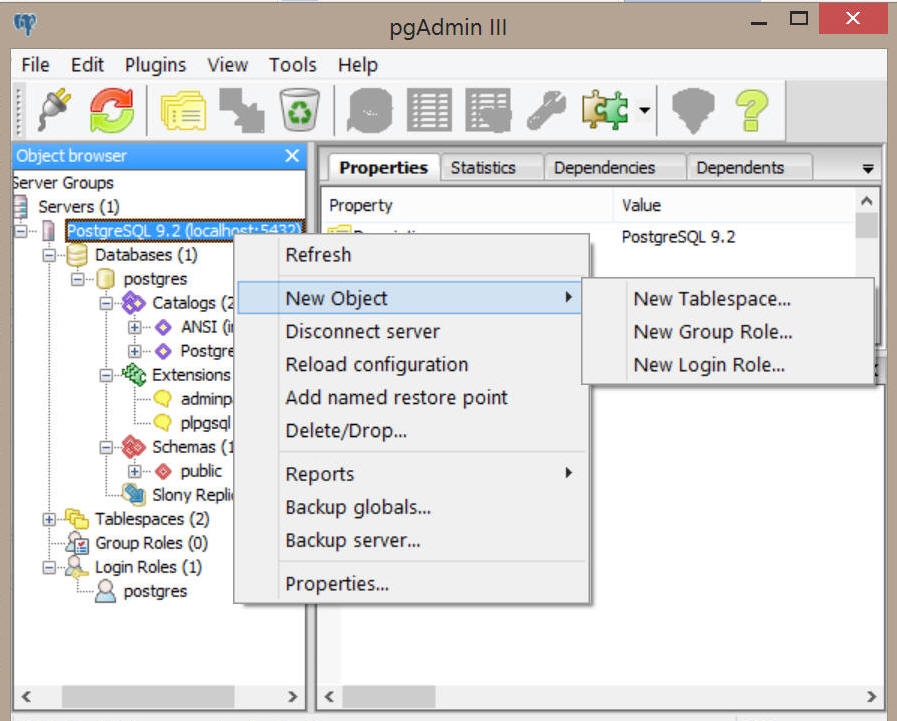Open the File menu
Image resolution: width=897 pixels, height=721 pixels.
click(35, 65)
